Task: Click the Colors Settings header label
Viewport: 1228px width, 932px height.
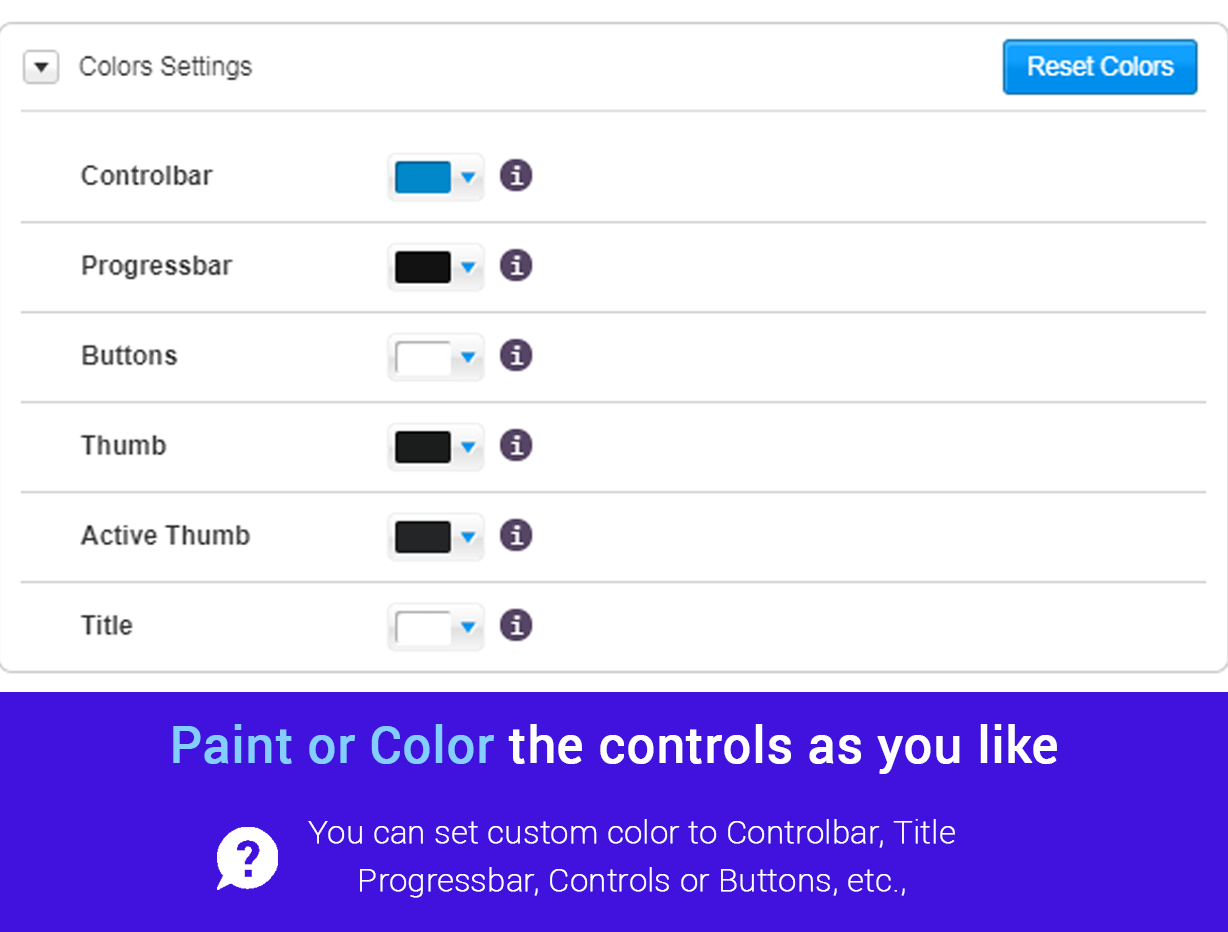Action: [x=165, y=67]
